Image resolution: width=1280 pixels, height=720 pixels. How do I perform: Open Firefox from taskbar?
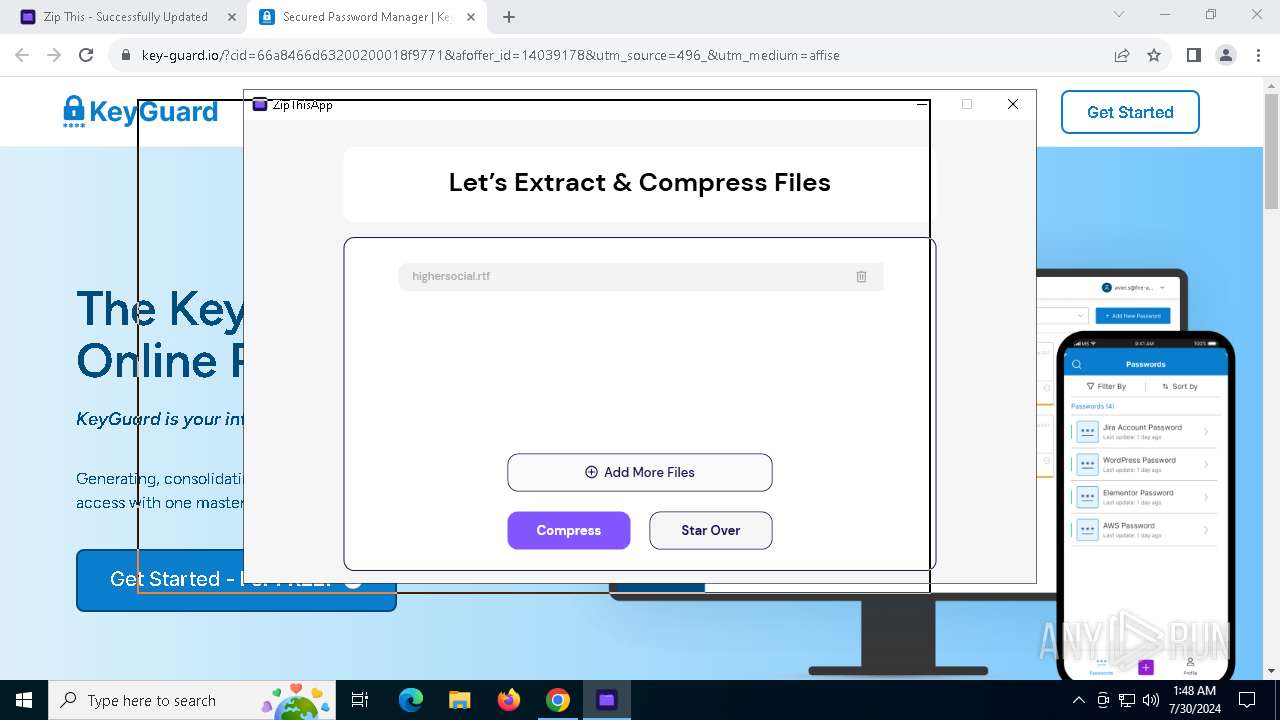pos(509,700)
